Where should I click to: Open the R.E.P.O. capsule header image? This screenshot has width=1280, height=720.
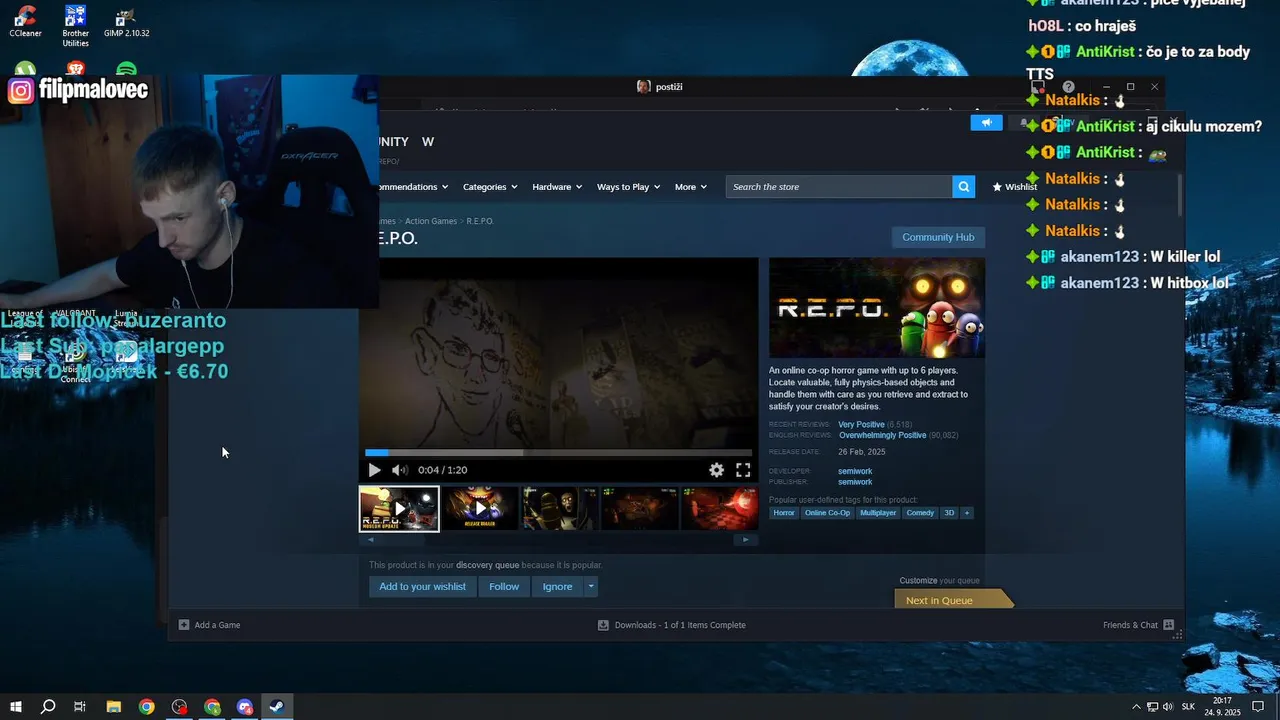[877, 308]
